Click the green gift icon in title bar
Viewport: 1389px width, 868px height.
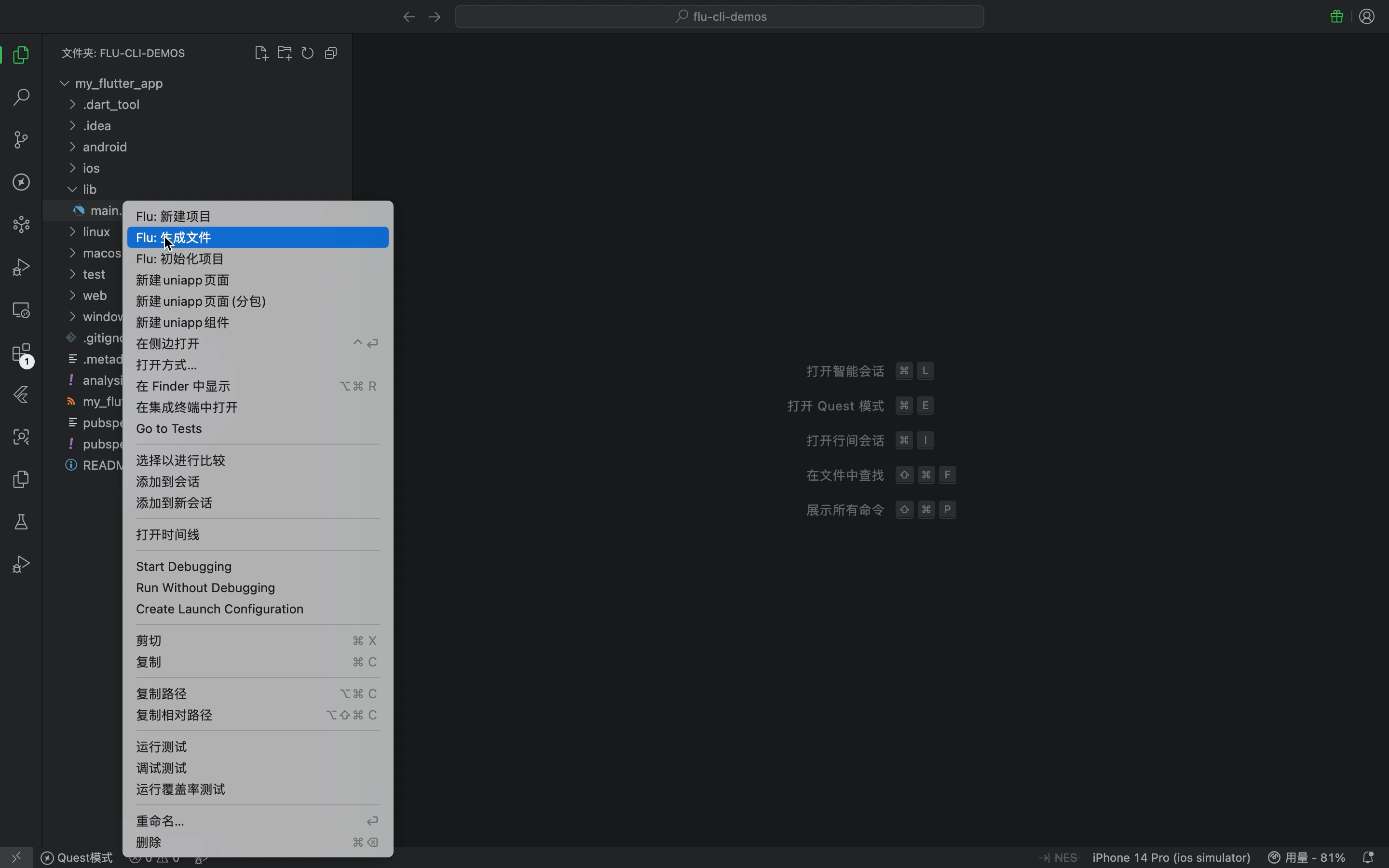[x=1336, y=17]
